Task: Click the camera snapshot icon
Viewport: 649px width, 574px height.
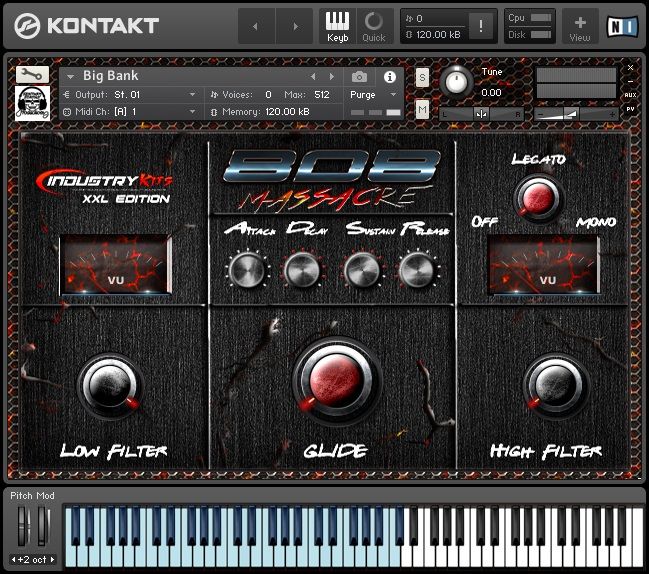Action: (x=359, y=76)
